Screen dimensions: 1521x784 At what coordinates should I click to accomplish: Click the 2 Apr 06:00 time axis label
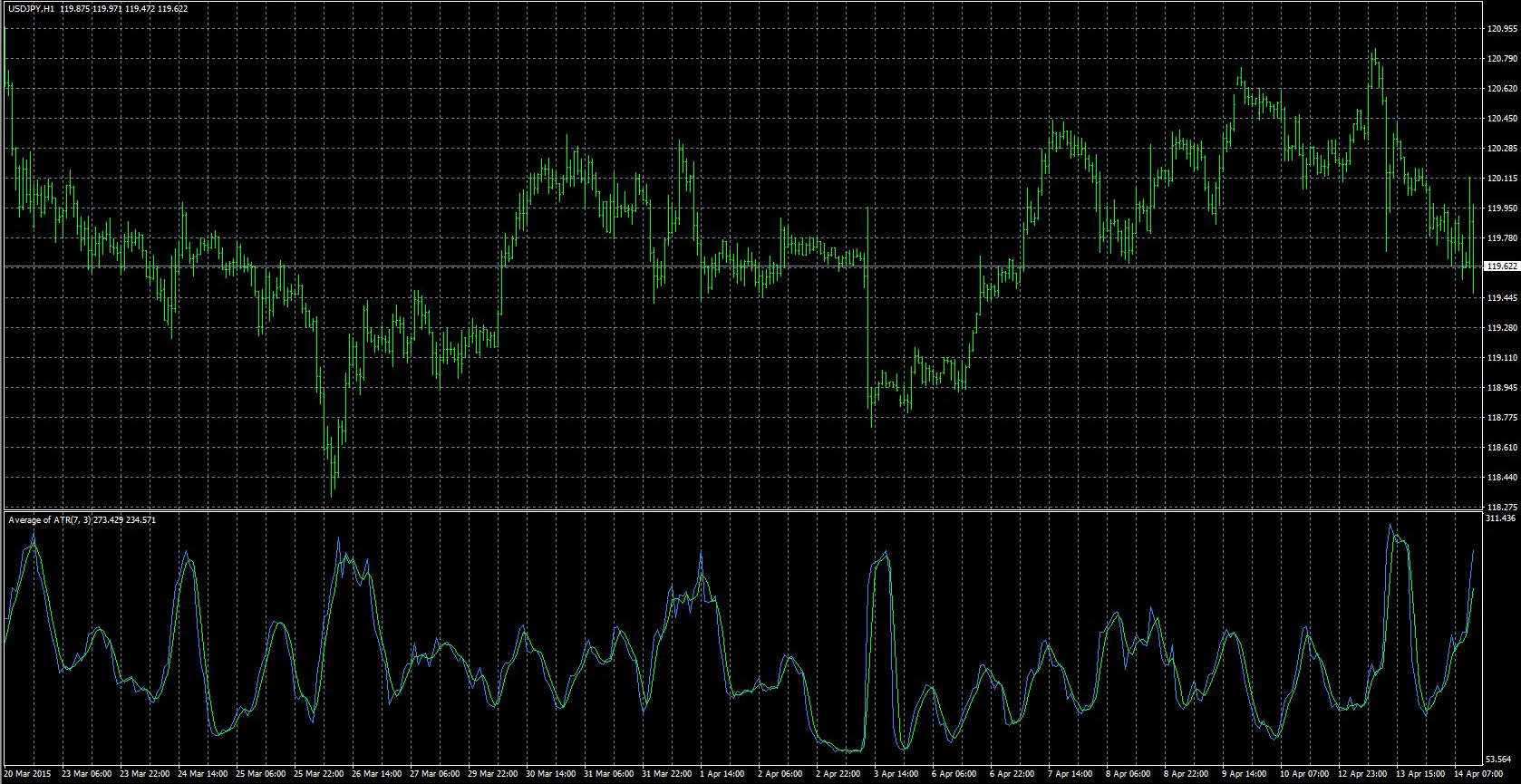point(781,774)
